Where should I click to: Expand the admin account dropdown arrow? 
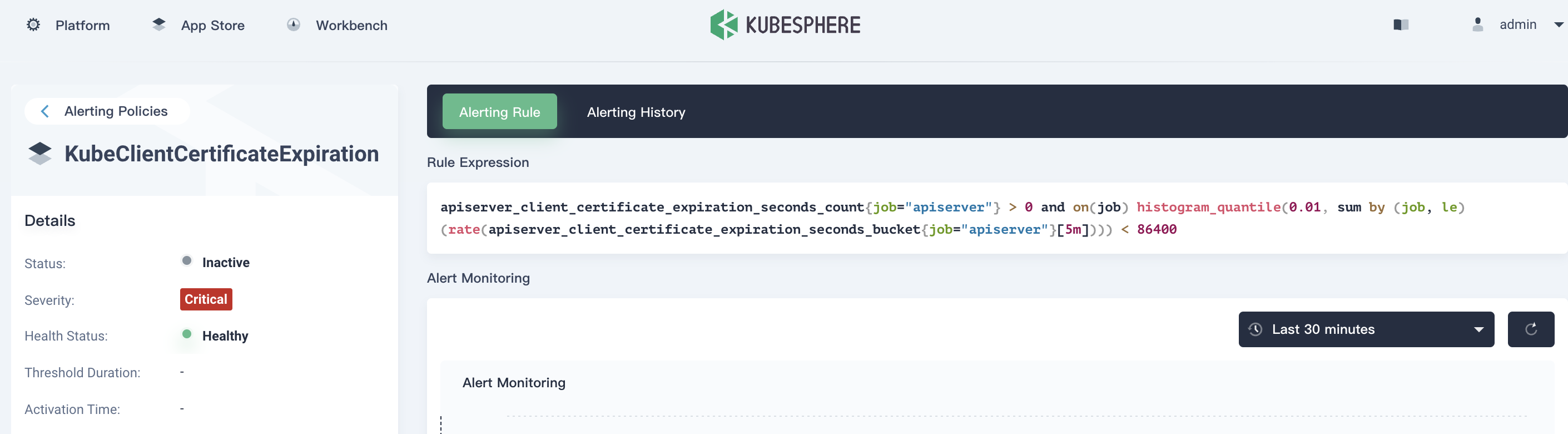(x=1559, y=25)
